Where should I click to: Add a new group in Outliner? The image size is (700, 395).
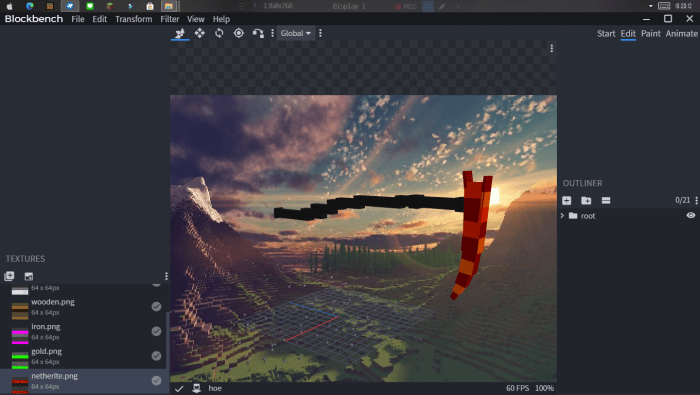586,201
